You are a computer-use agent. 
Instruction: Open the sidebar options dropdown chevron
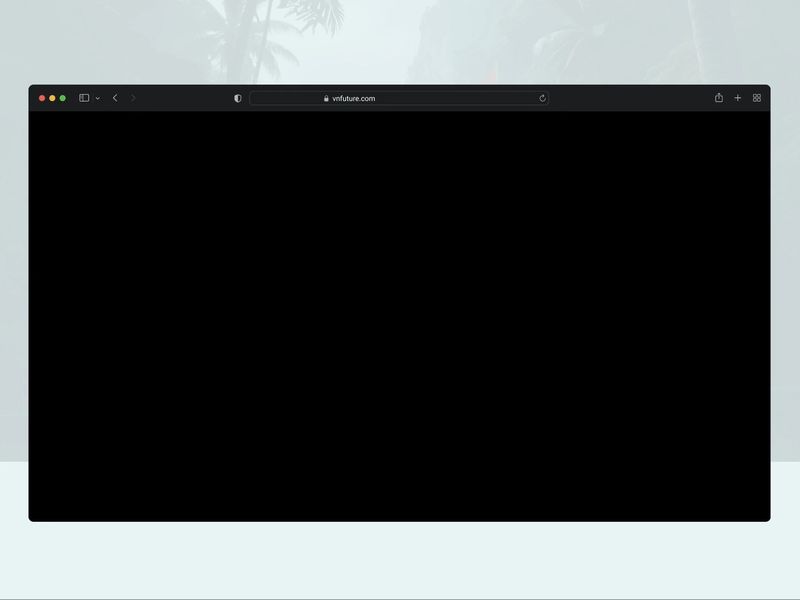[97, 98]
